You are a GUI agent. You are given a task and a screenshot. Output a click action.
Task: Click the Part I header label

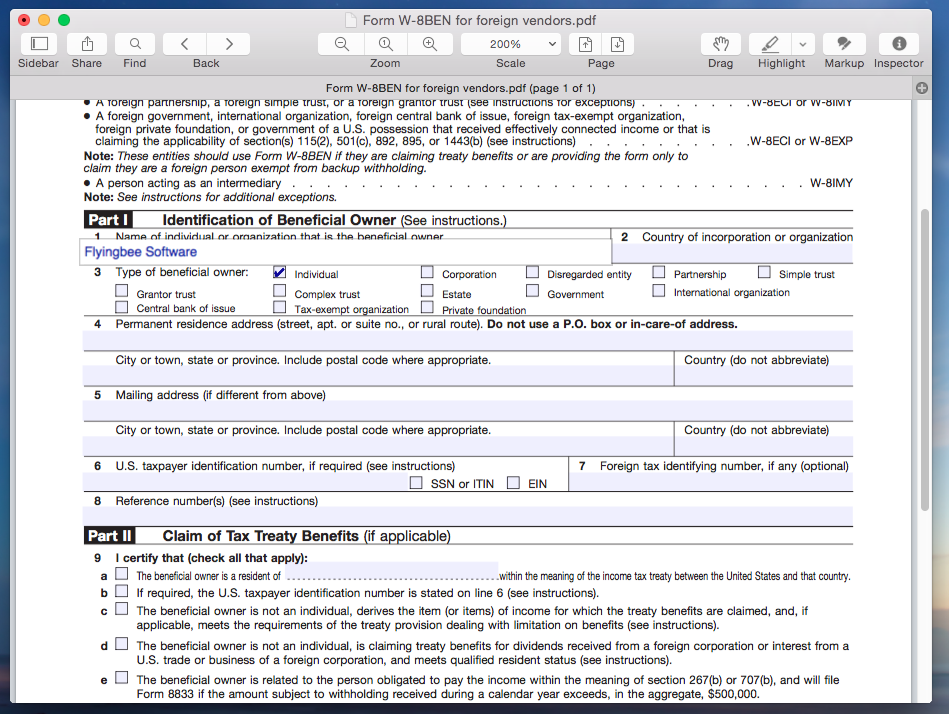click(x=108, y=220)
